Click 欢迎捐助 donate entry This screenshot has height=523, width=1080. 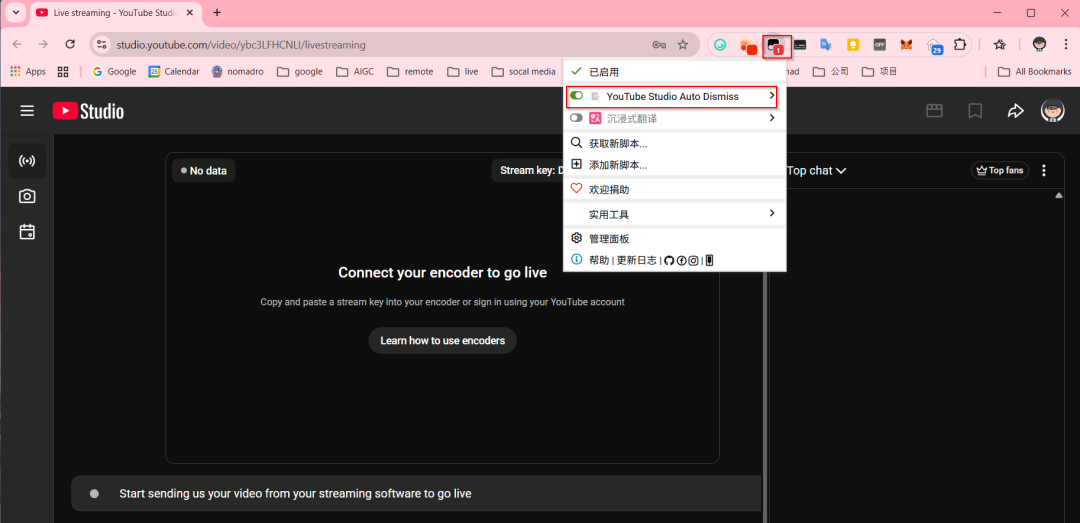675,189
